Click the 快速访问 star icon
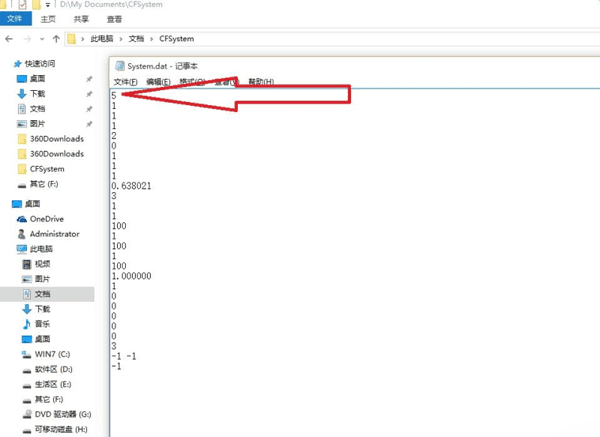600x437 pixels. tap(17, 64)
